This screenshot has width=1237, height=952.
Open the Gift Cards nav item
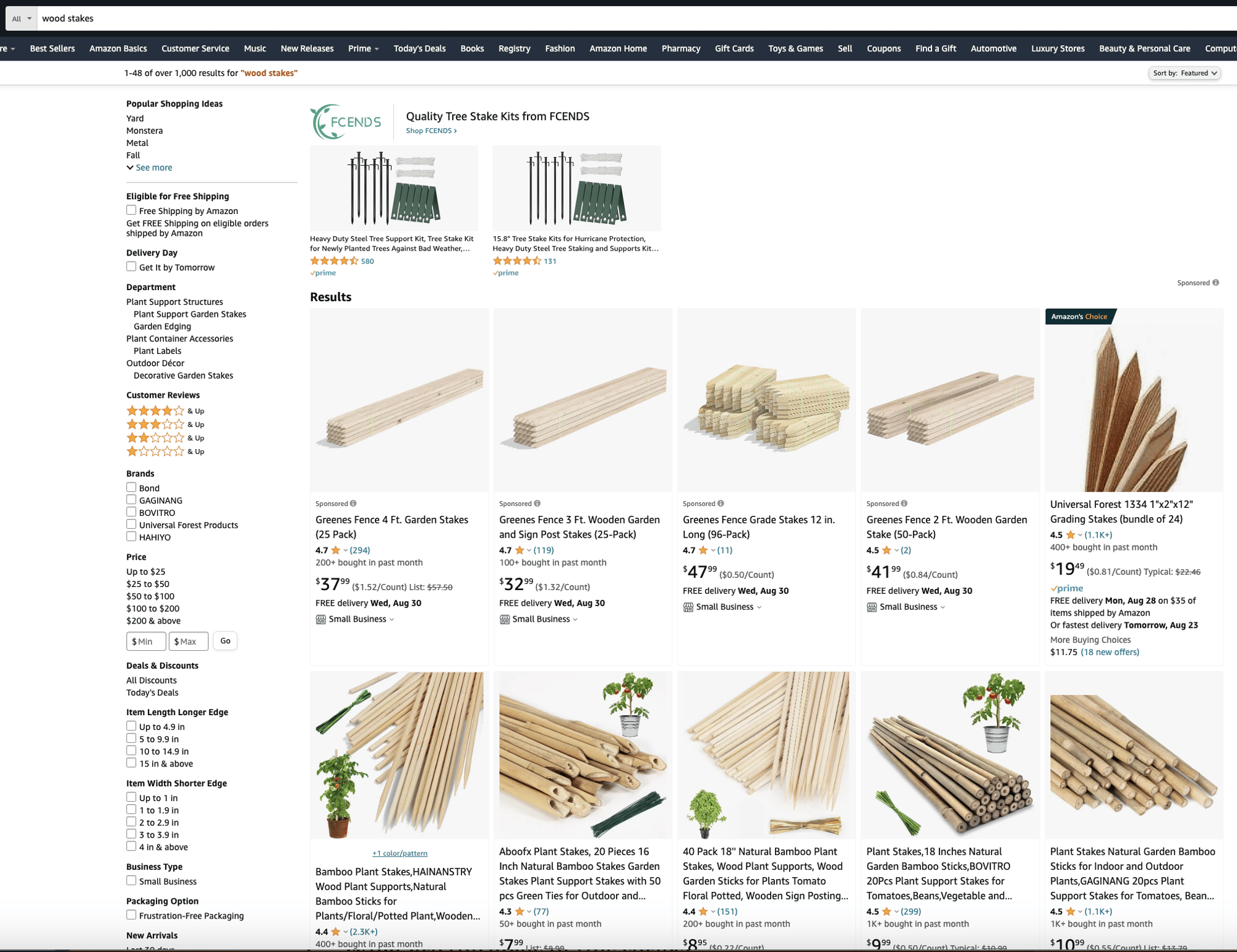pos(734,48)
